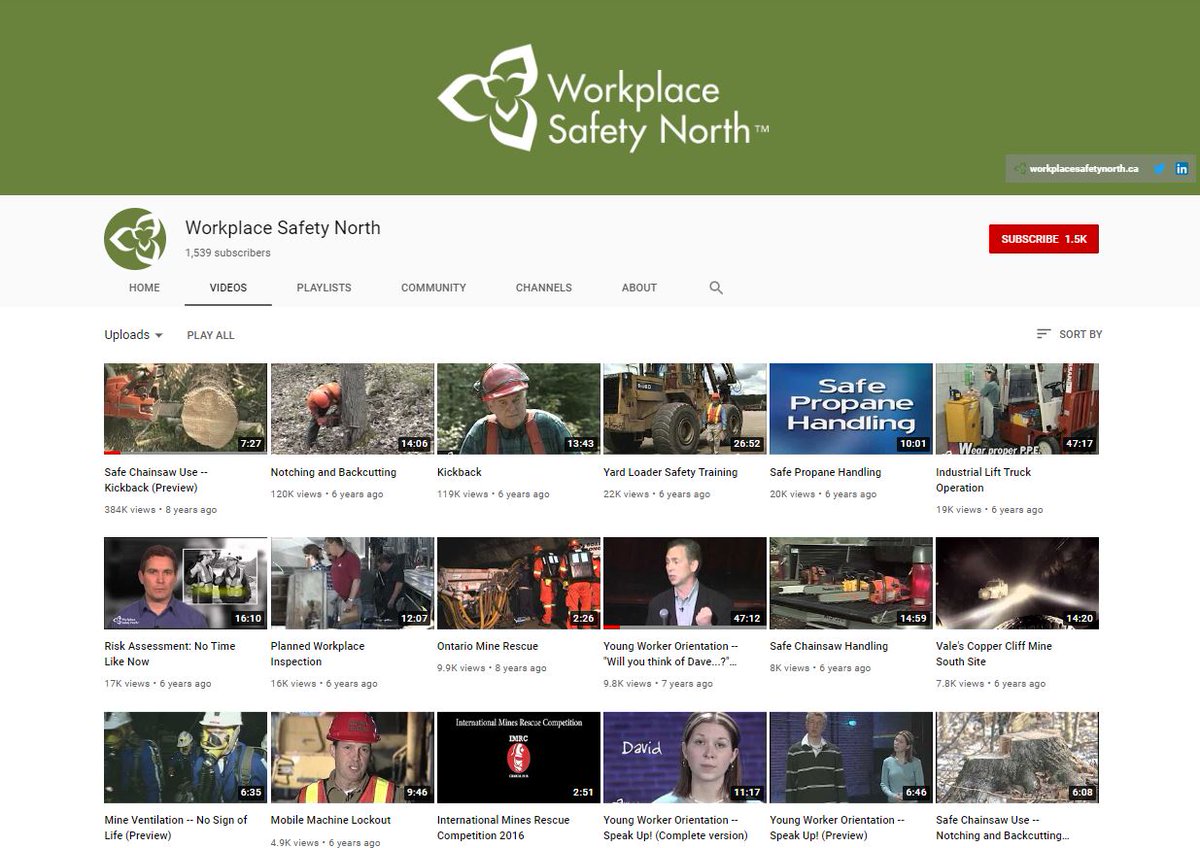Open tree stump 6:08 video thumbnail

[1017, 757]
